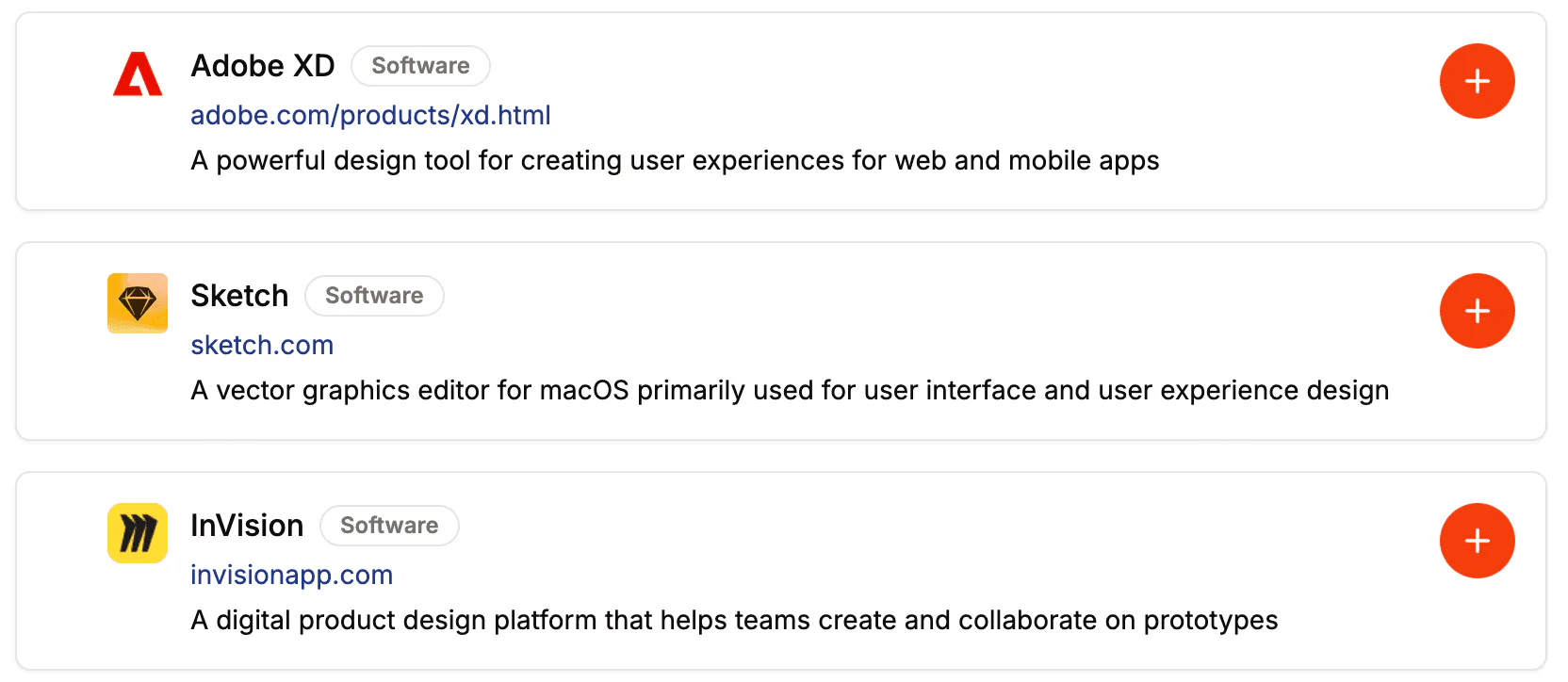Open the adobe.com/products/xd.html link

[x=370, y=115]
